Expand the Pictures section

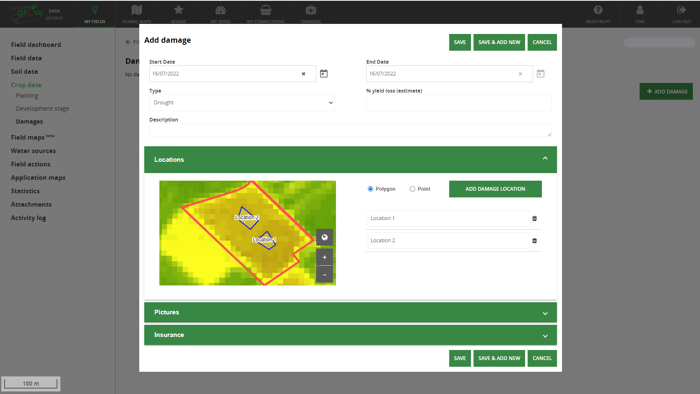(x=350, y=312)
